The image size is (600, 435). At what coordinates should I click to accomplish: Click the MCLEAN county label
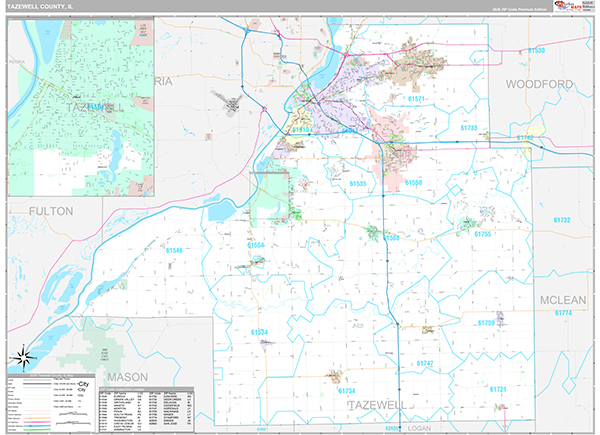point(563,300)
